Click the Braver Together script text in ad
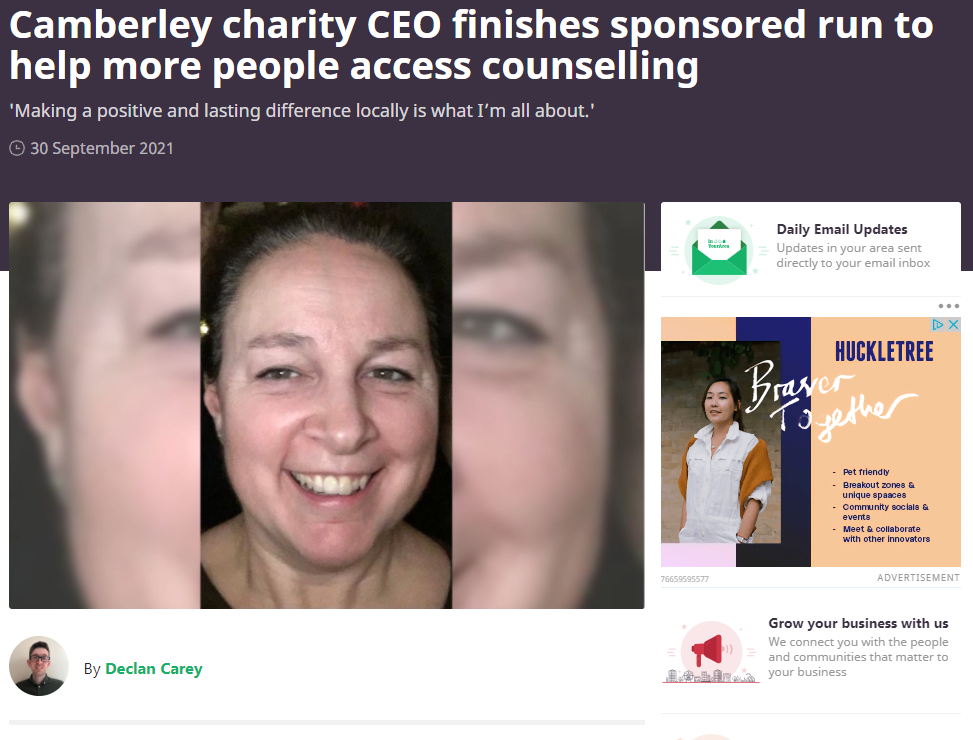 click(828, 400)
